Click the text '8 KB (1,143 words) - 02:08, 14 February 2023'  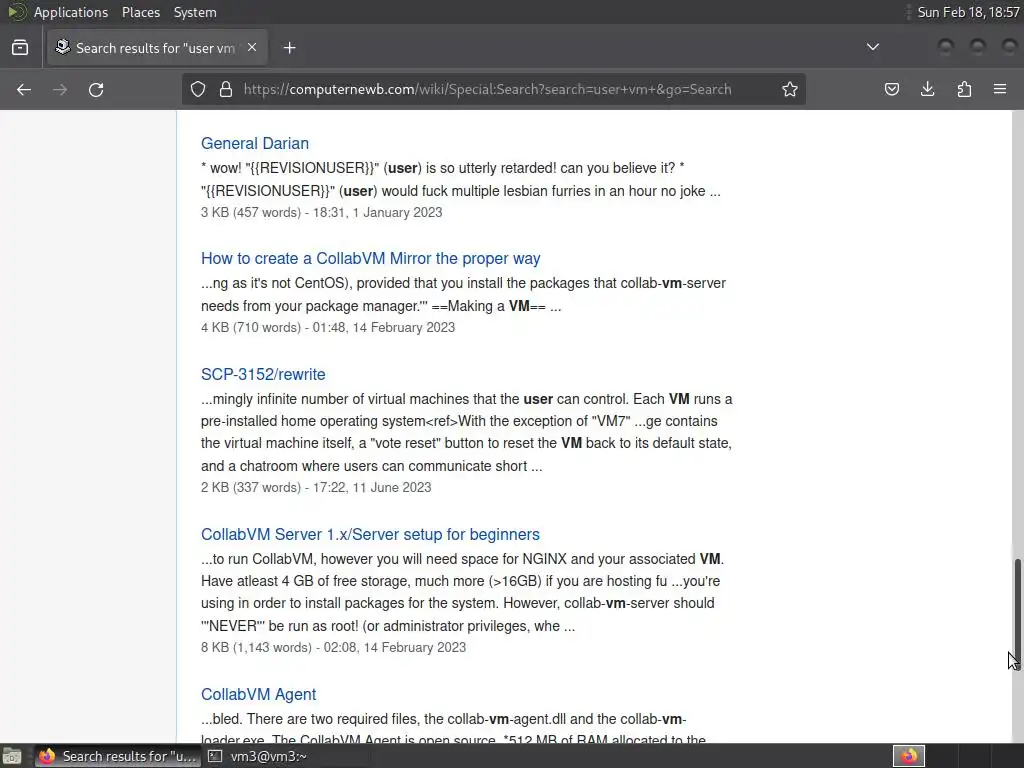[333, 647]
